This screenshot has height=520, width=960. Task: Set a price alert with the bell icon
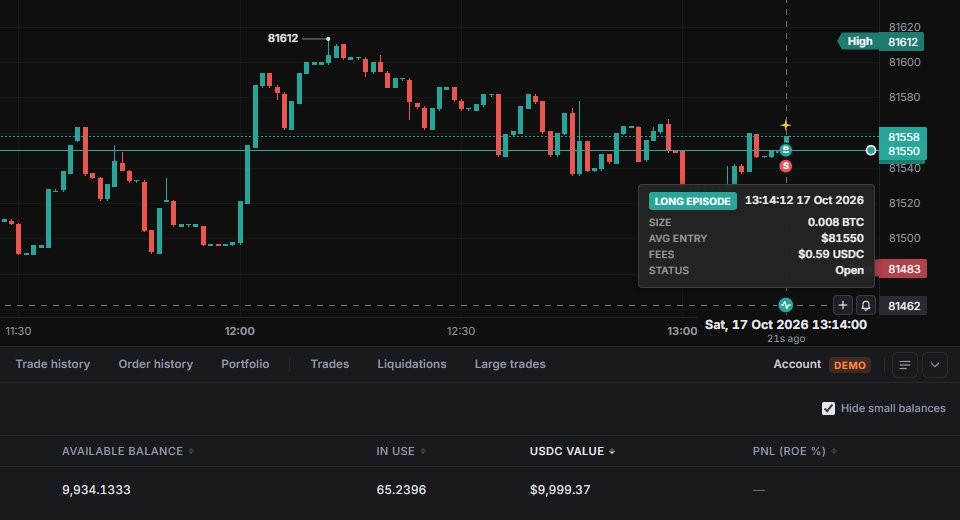click(866, 305)
